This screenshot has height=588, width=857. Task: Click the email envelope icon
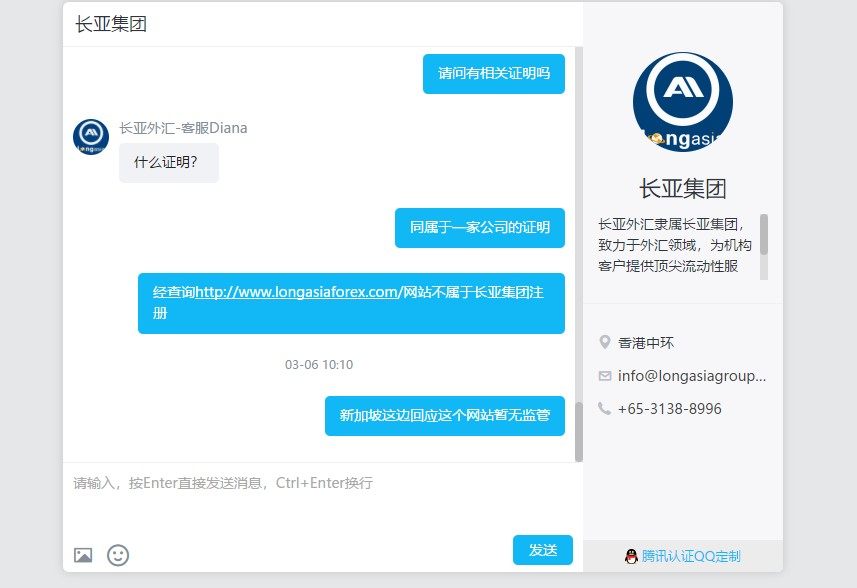point(604,376)
